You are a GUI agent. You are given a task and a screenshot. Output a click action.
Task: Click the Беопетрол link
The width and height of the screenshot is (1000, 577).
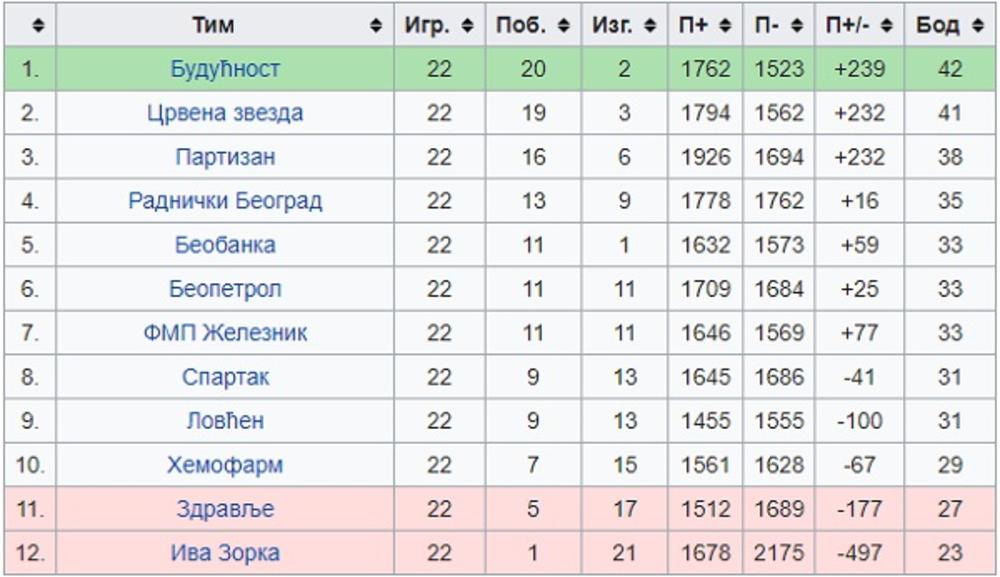coord(225,289)
